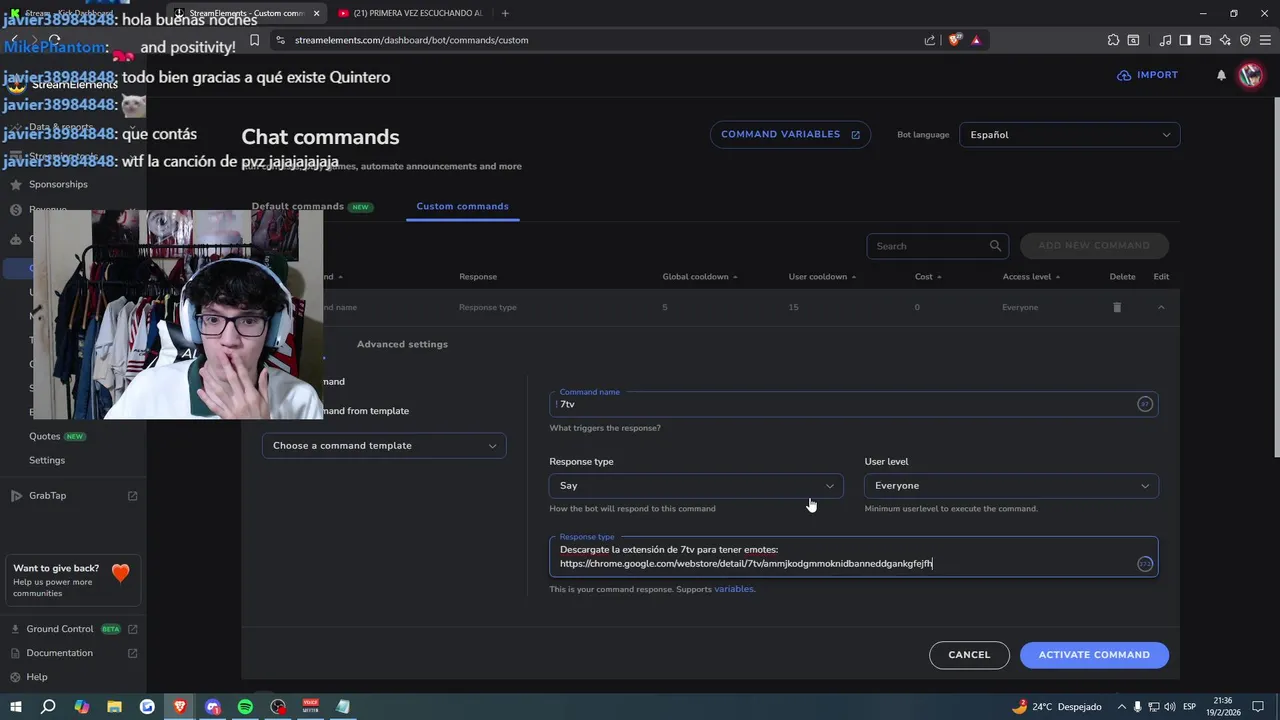Screen dimensions: 1280x720
Task: Open Sponsorships in the sidebar
Action: (x=58, y=184)
